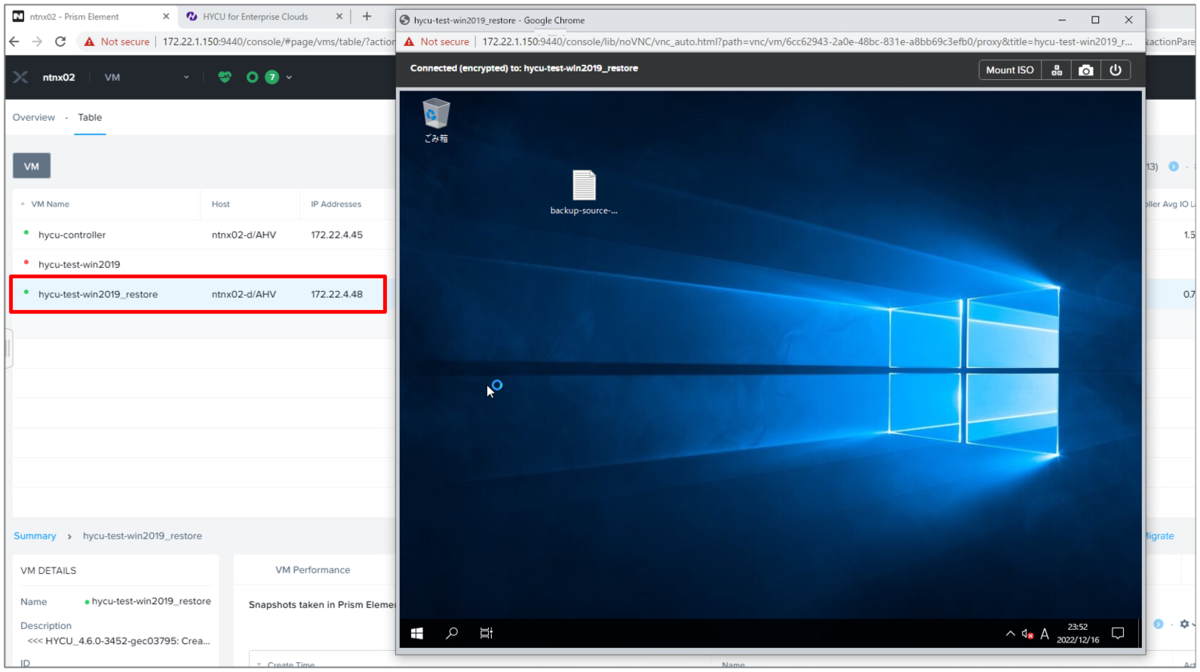
Task: Click Not secure warning in Prism window
Action: [117, 42]
